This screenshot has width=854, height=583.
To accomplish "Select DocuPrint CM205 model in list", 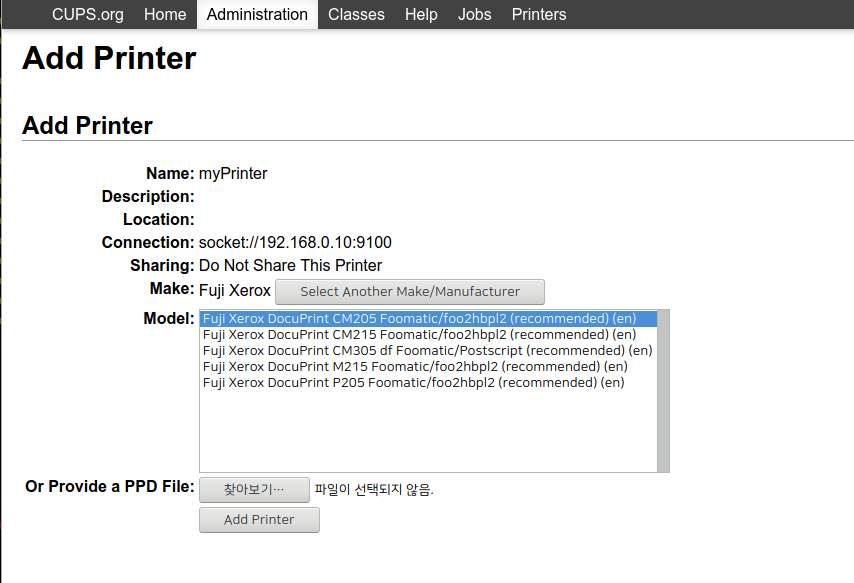I will coord(419,319).
